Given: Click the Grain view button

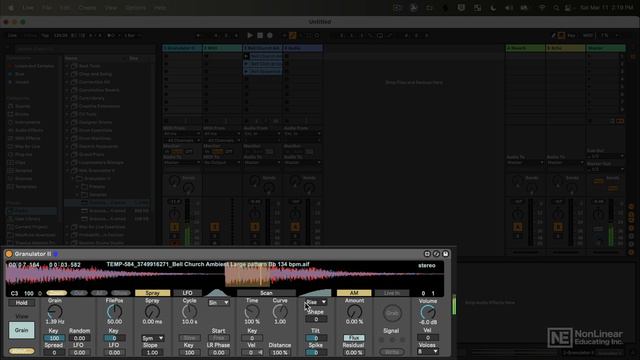Looking at the screenshot, I should click(22, 330).
